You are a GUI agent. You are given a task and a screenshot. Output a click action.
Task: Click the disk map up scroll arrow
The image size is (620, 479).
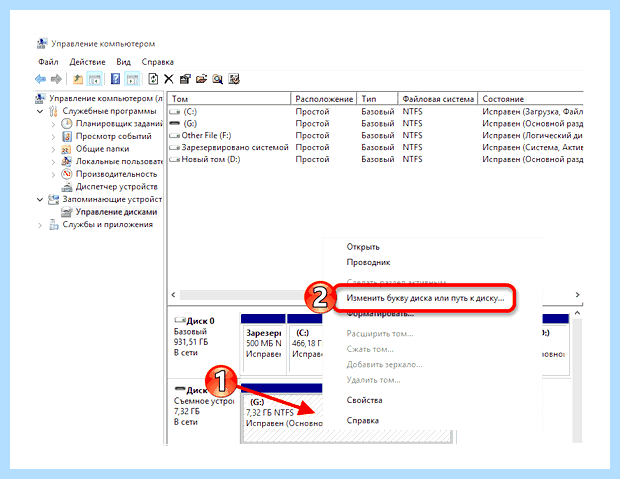click(577, 313)
